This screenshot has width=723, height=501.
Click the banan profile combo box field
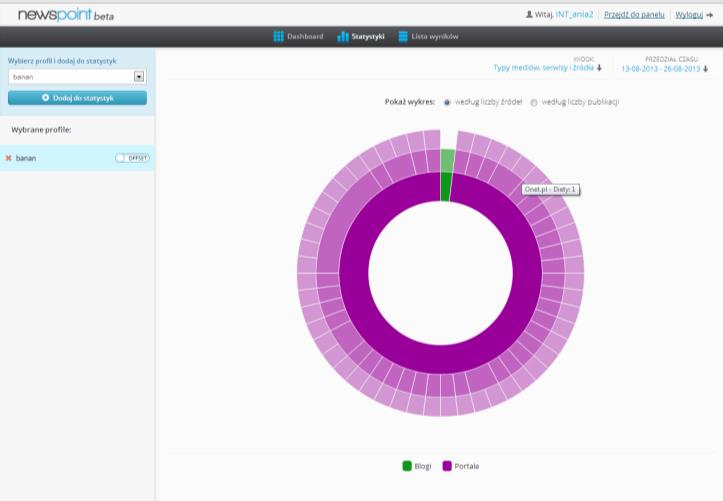click(77, 77)
